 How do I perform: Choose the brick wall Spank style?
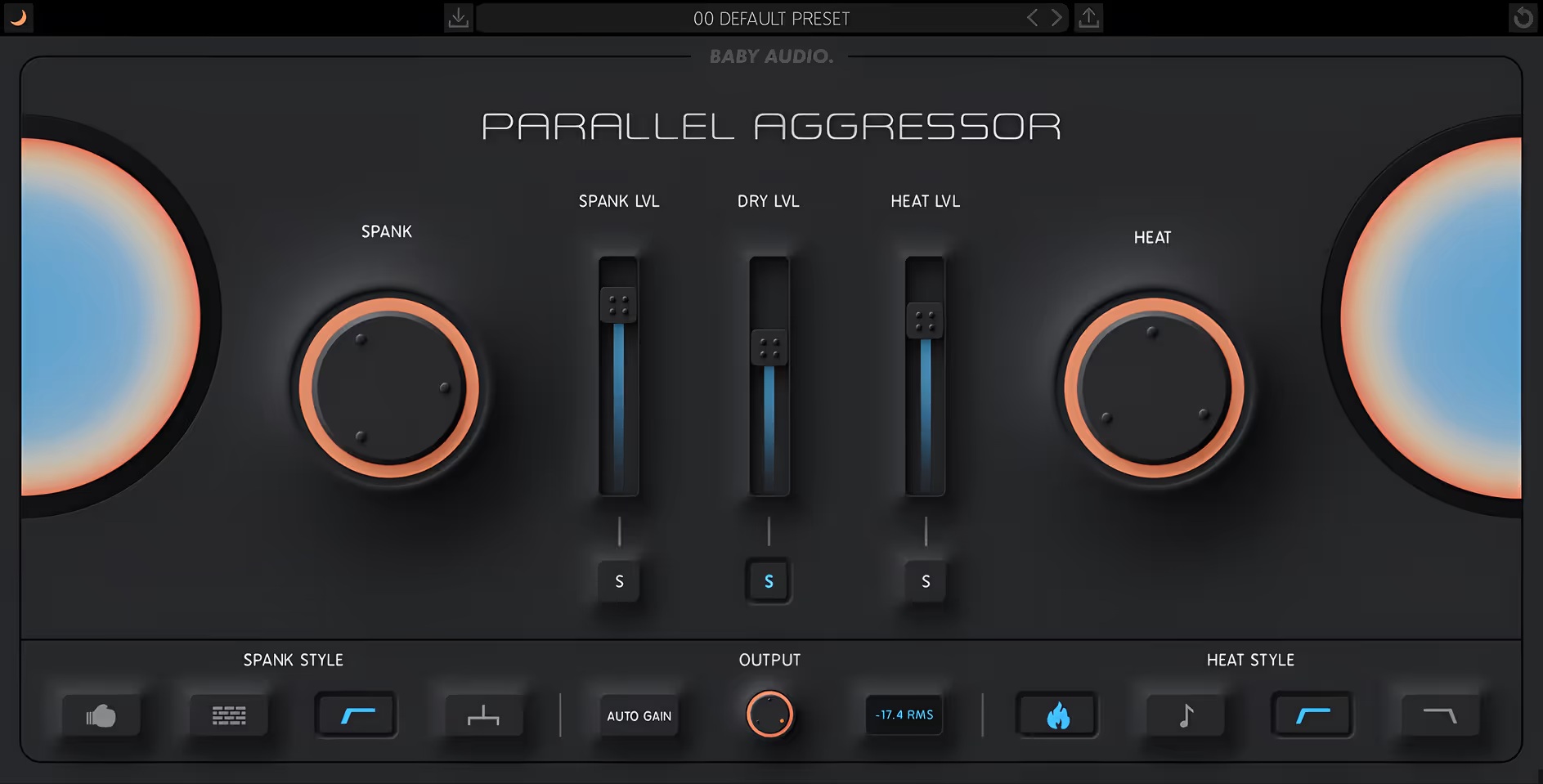(x=229, y=715)
